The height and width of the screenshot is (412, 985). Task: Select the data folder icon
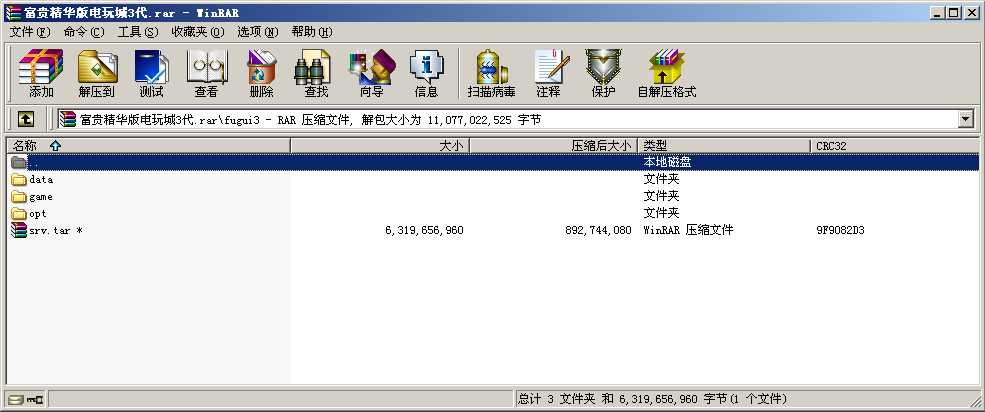click(19, 180)
